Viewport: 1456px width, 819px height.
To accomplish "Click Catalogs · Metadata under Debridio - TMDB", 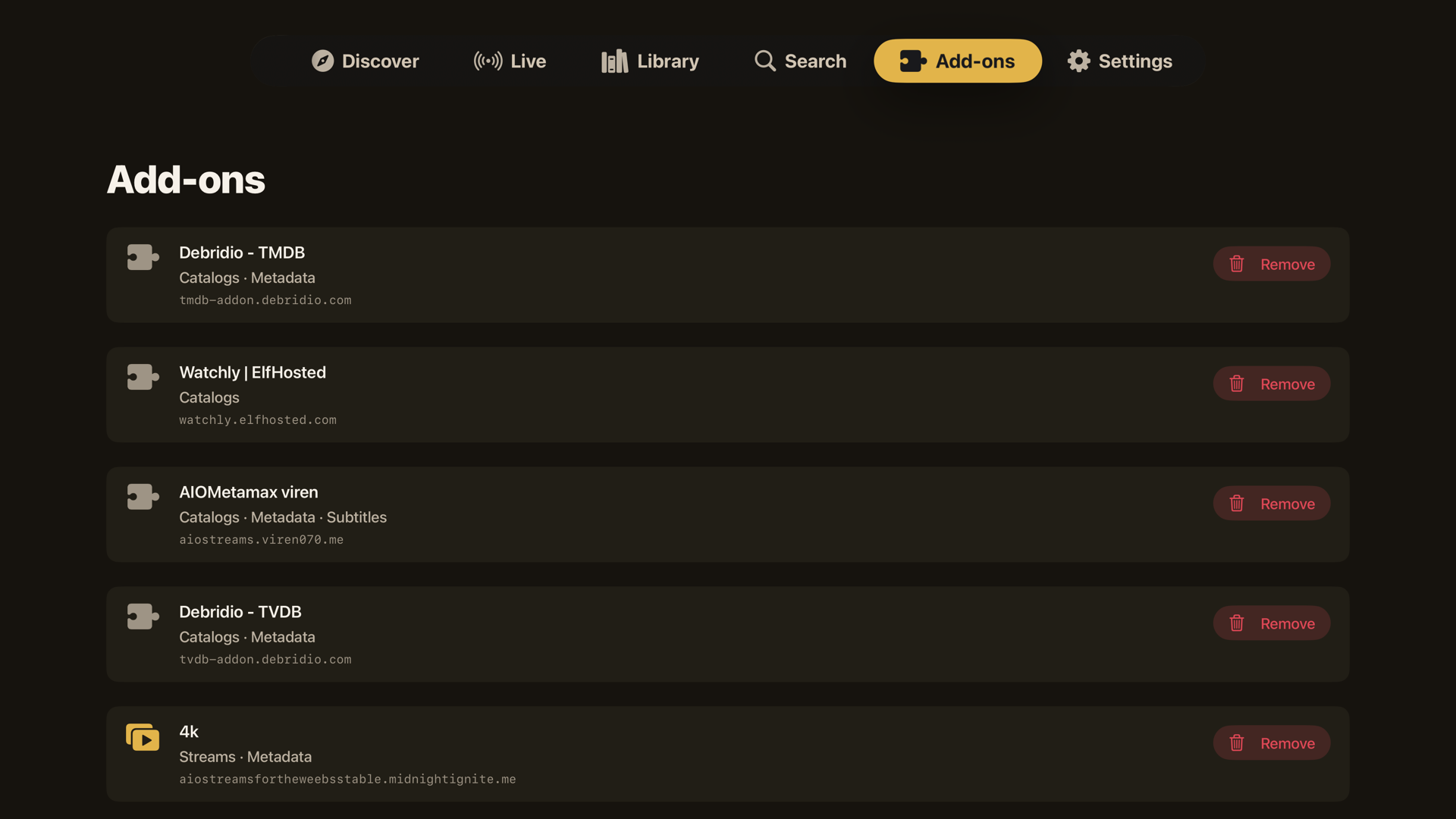I will (247, 278).
